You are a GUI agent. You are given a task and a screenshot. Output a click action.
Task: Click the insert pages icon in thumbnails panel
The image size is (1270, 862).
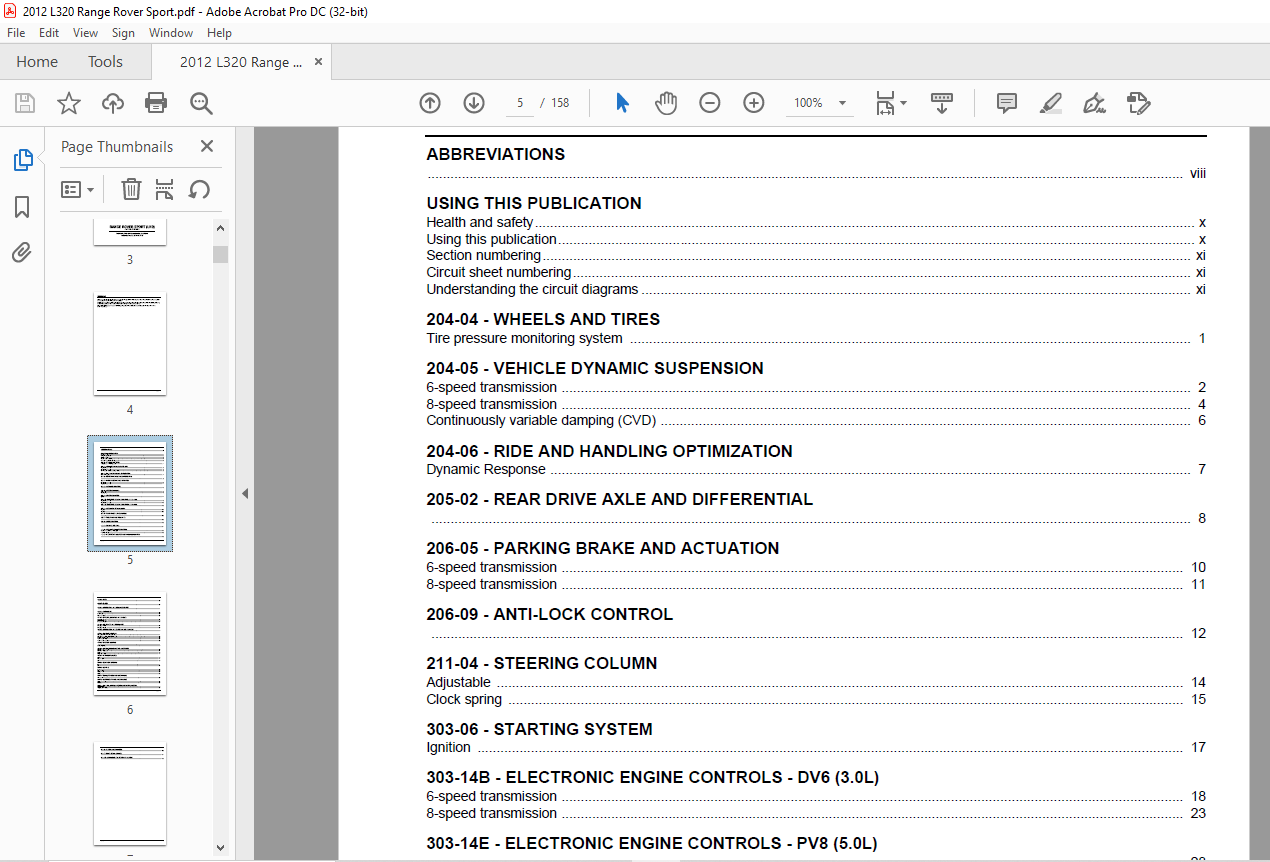165,189
